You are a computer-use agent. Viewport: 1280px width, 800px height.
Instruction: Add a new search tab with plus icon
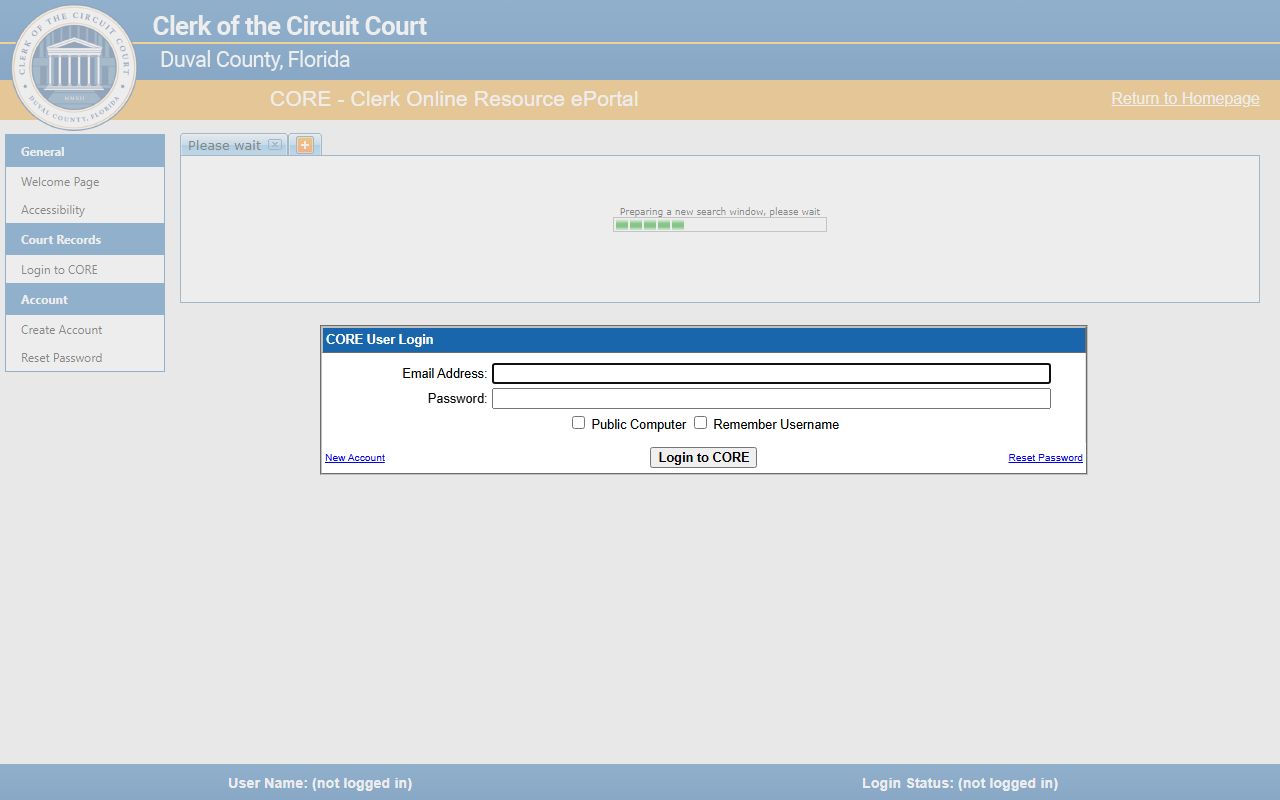pos(305,145)
